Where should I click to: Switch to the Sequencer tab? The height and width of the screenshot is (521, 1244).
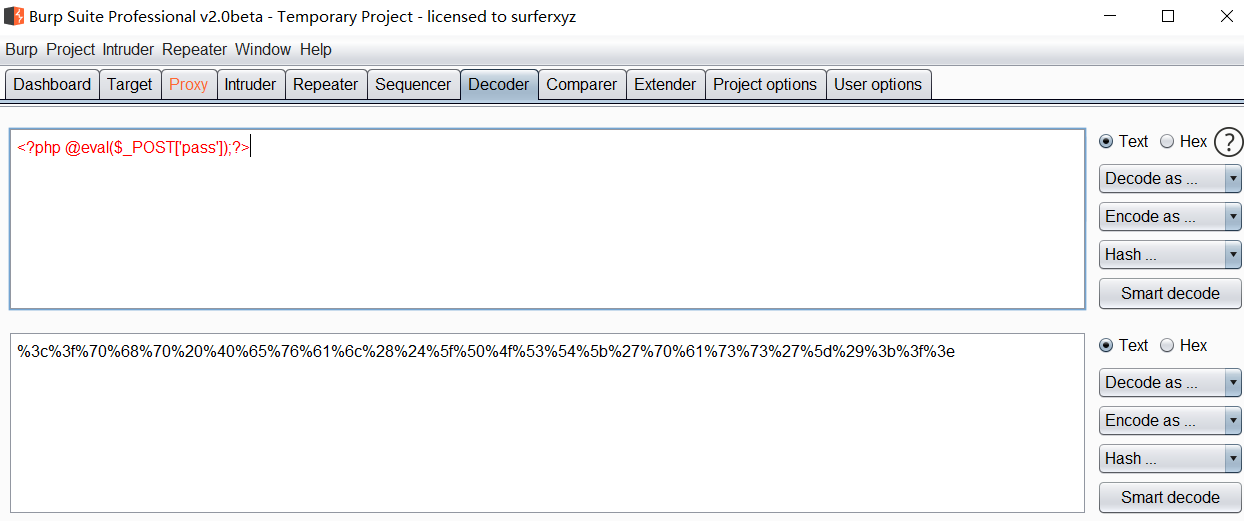(x=413, y=85)
